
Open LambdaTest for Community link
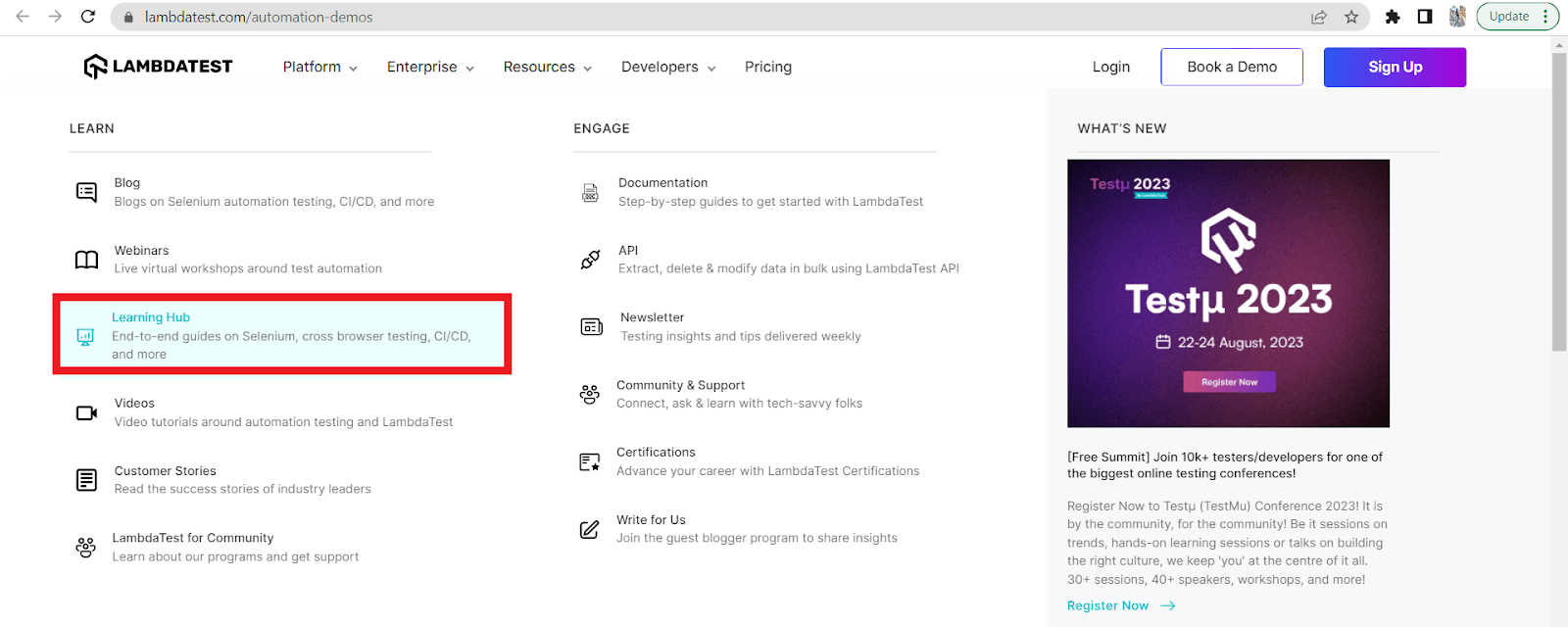coord(193,538)
